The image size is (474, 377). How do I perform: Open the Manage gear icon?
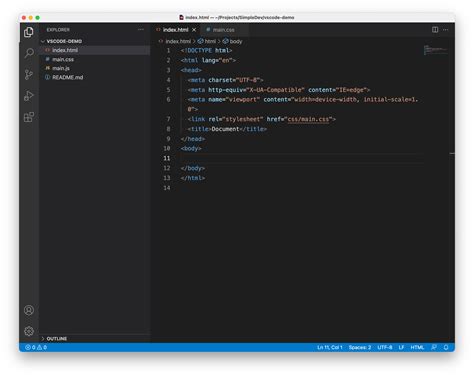(29, 331)
